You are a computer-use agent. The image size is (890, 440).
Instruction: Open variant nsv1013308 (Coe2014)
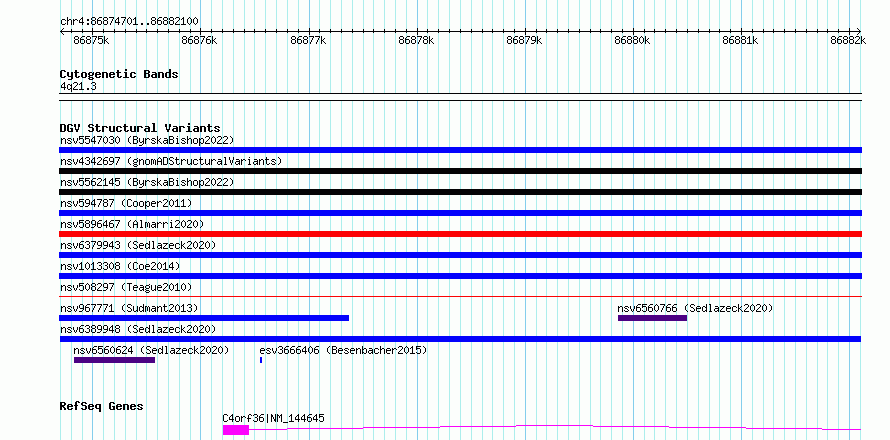[x=120, y=266]
